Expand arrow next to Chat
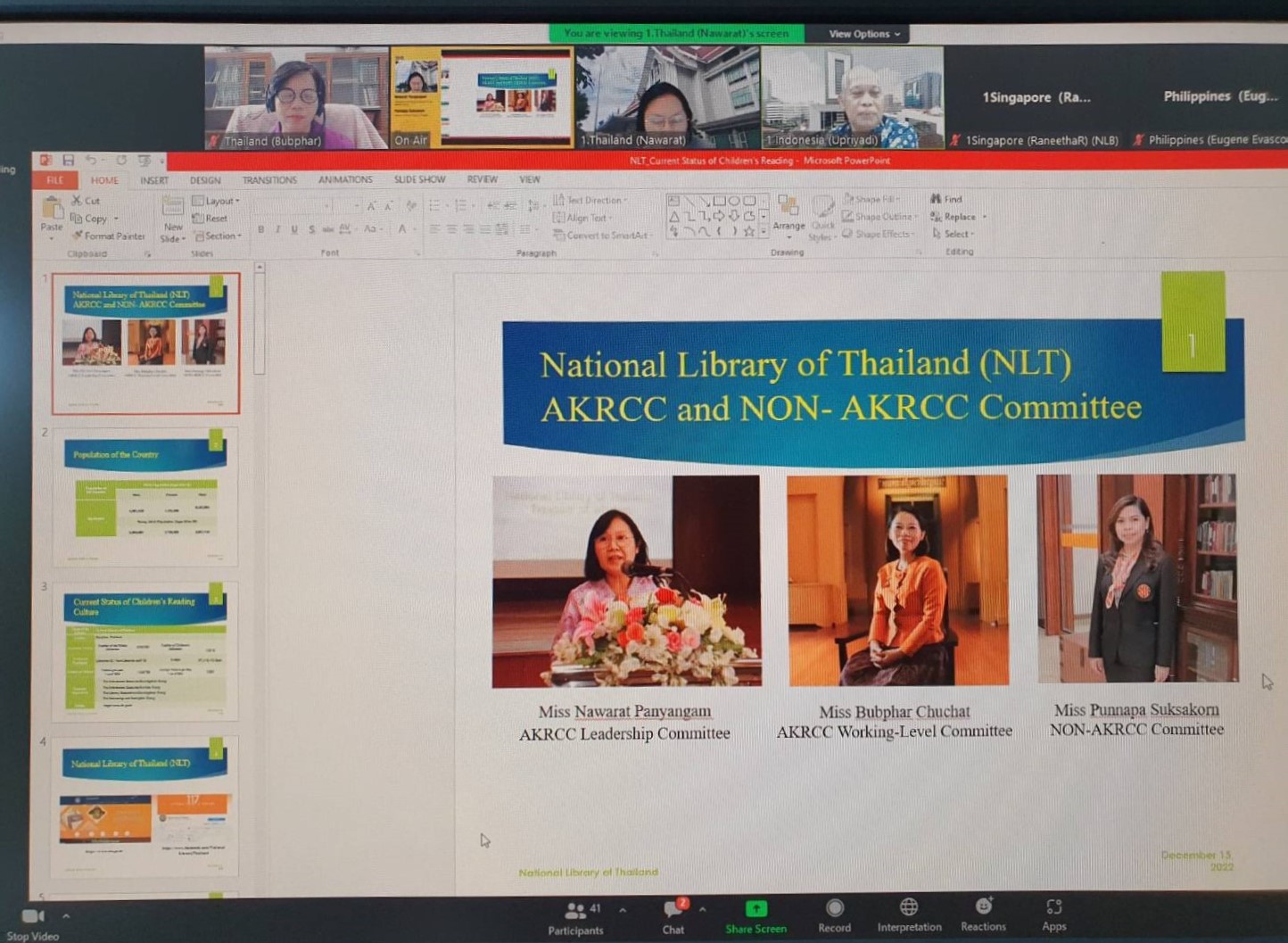This screenshot has width=1288, height=943. pos(703,909)
